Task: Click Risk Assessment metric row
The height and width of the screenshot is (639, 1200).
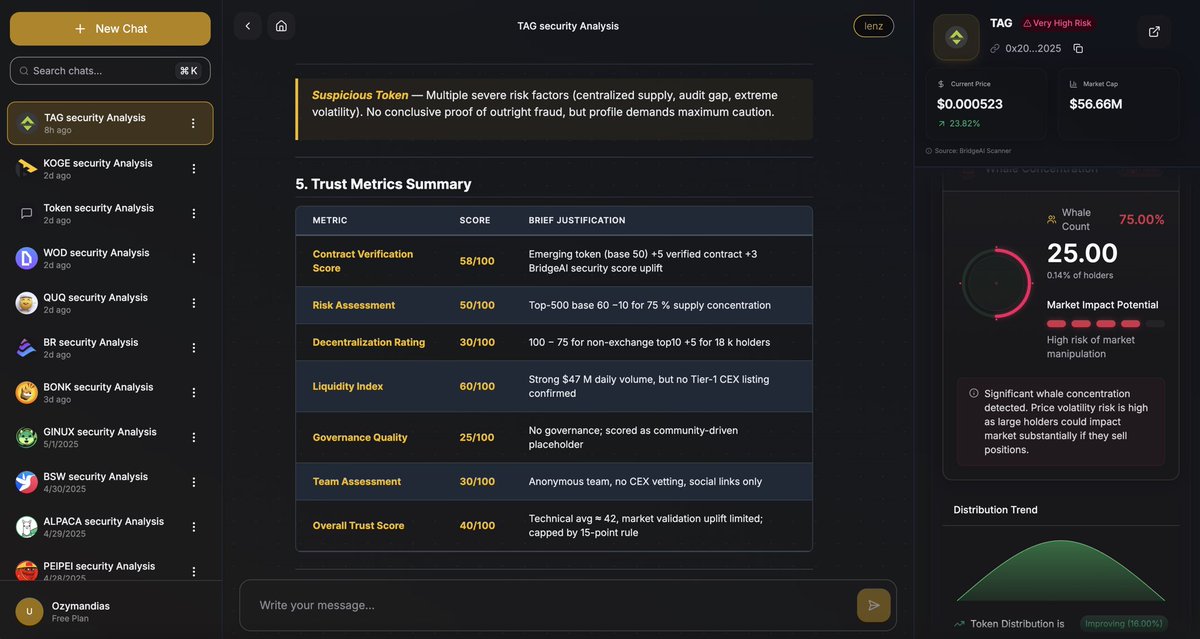Action: click(x=554, y=305)
